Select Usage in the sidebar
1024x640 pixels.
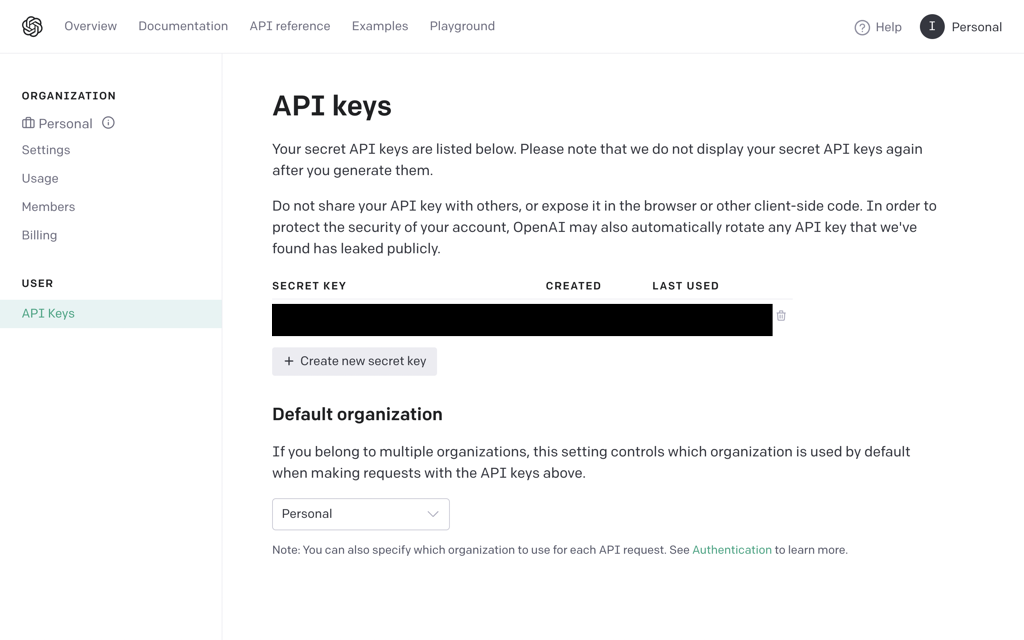pyautogui.click(x=40, y=178)
